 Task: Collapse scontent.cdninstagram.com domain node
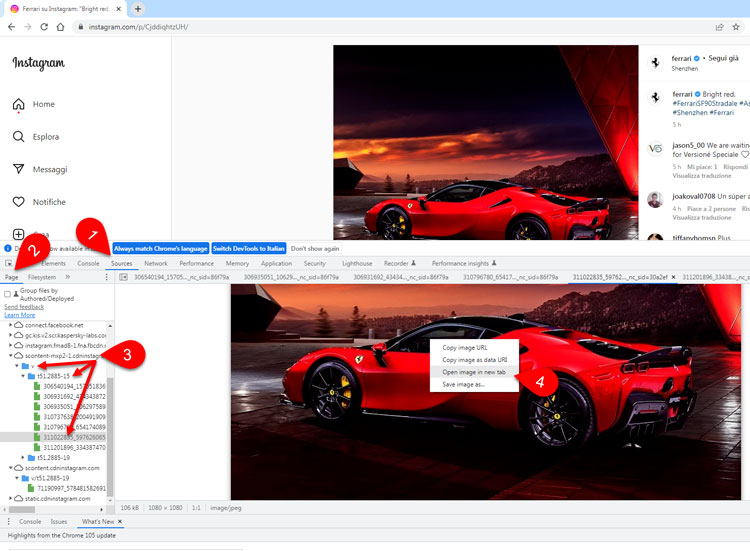coord(11,468)
